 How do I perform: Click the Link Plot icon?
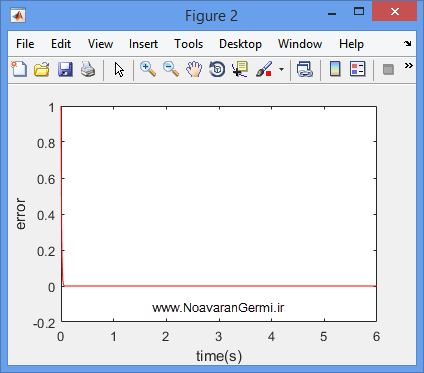(x=305, y=69)
